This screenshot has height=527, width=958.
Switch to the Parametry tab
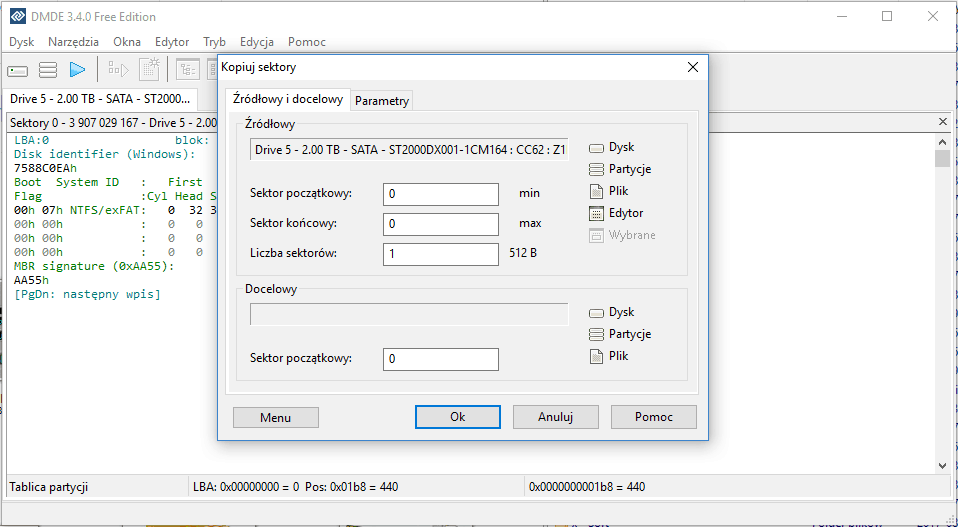[x=382, y=101]
